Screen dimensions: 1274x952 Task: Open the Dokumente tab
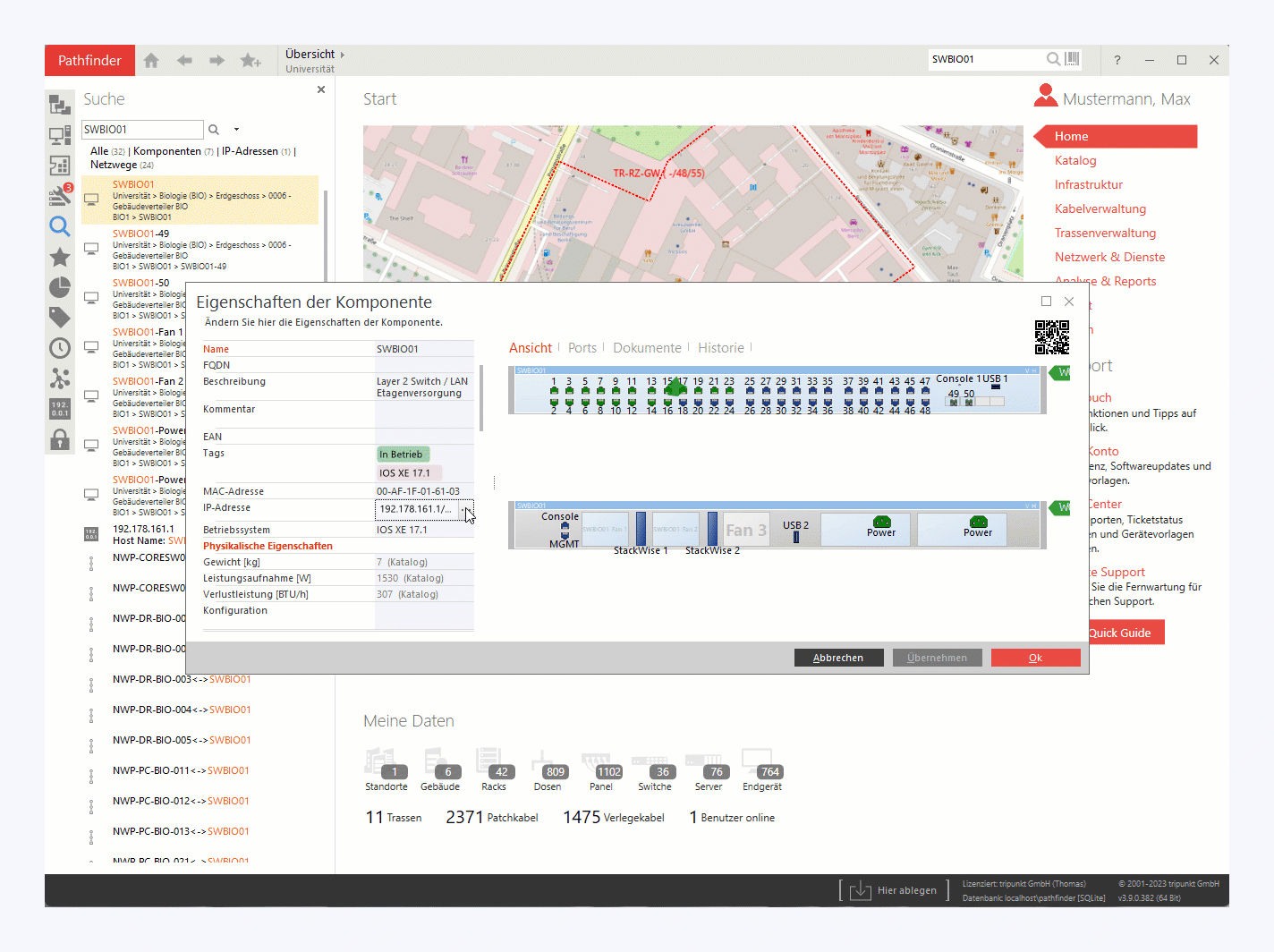646,348
